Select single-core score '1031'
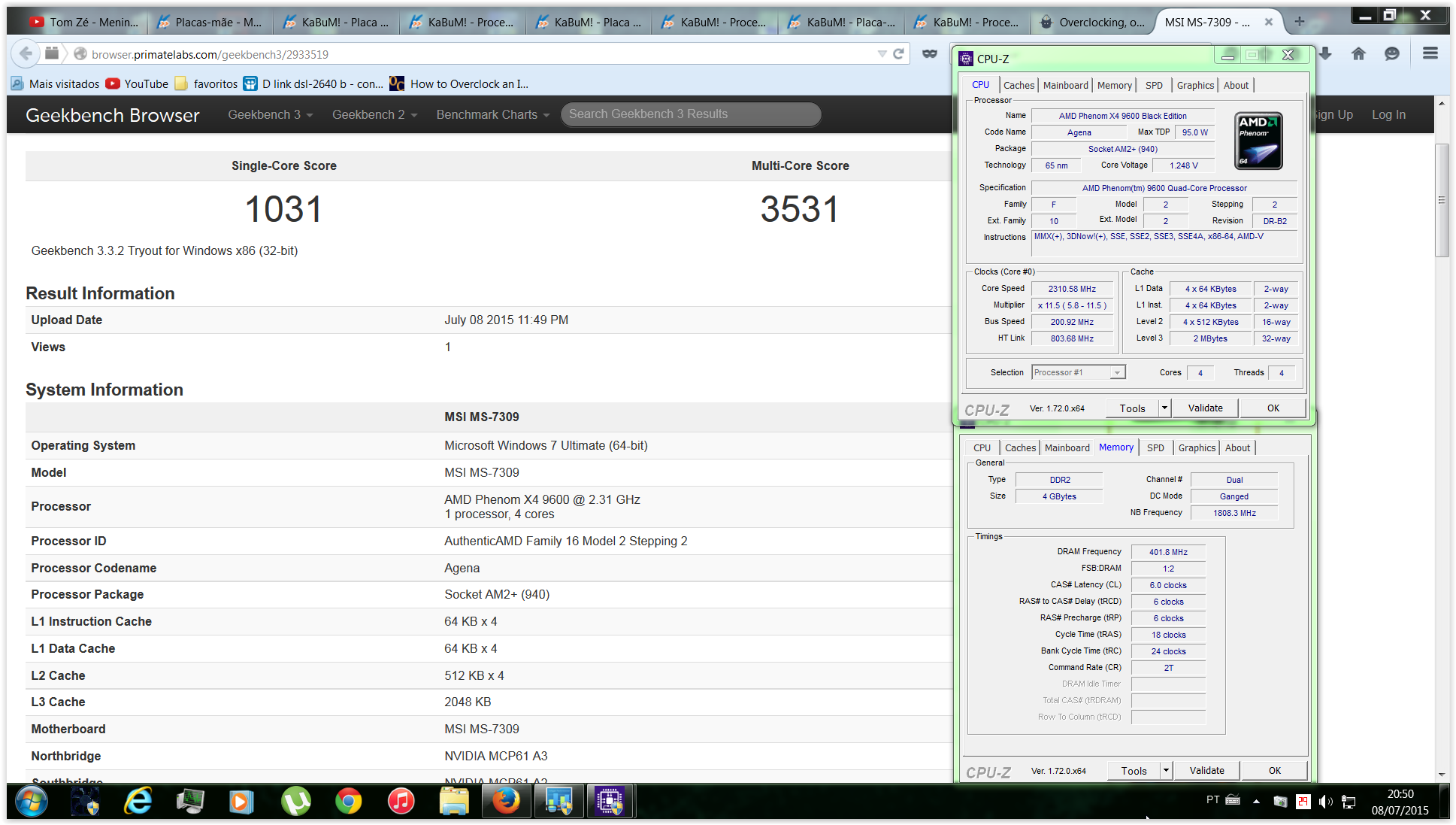The height and width of the screenshot is (825, 1456). tap(283, 209)
